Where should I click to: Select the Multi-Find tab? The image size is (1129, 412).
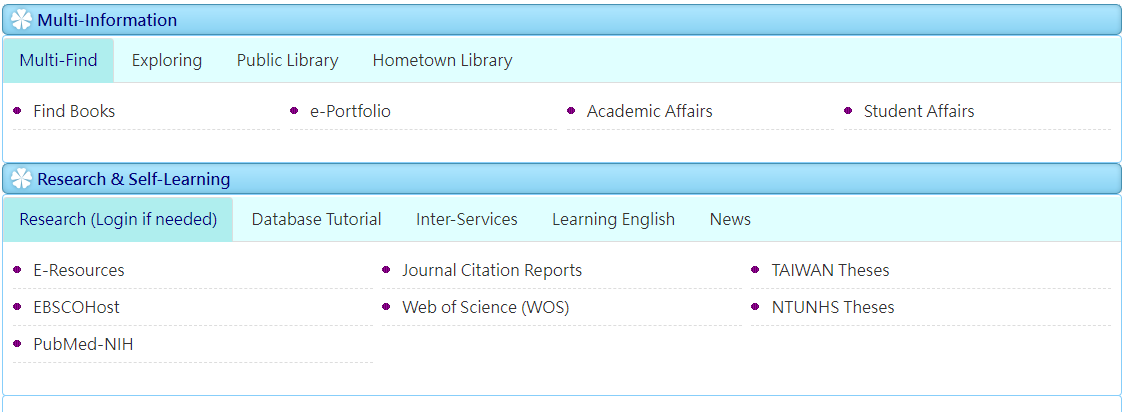click(58, 61)
